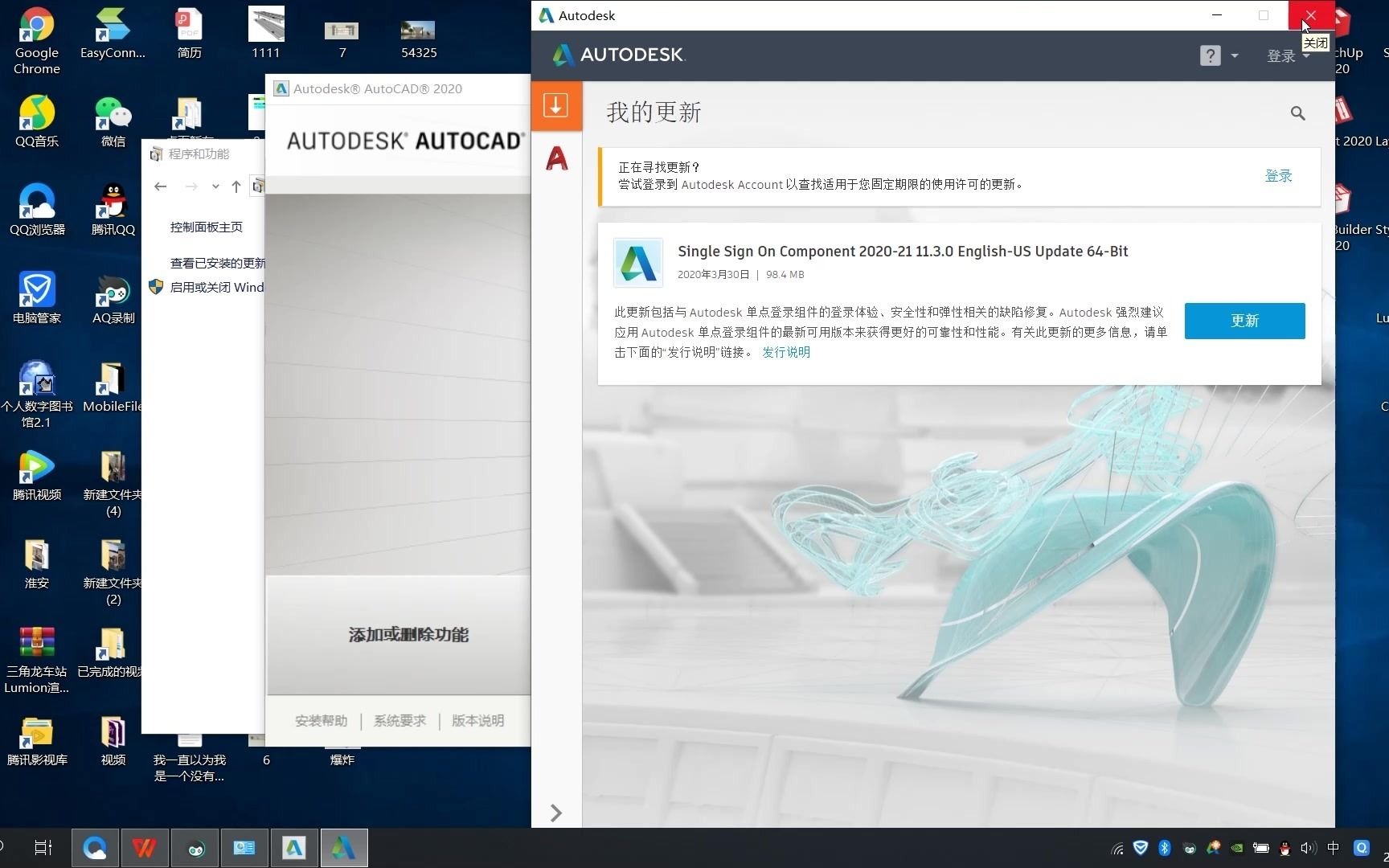1389x868 pixels.
Task: Open 腾讯影视库 desktop shortcut
Action: (x=37, y=741)
